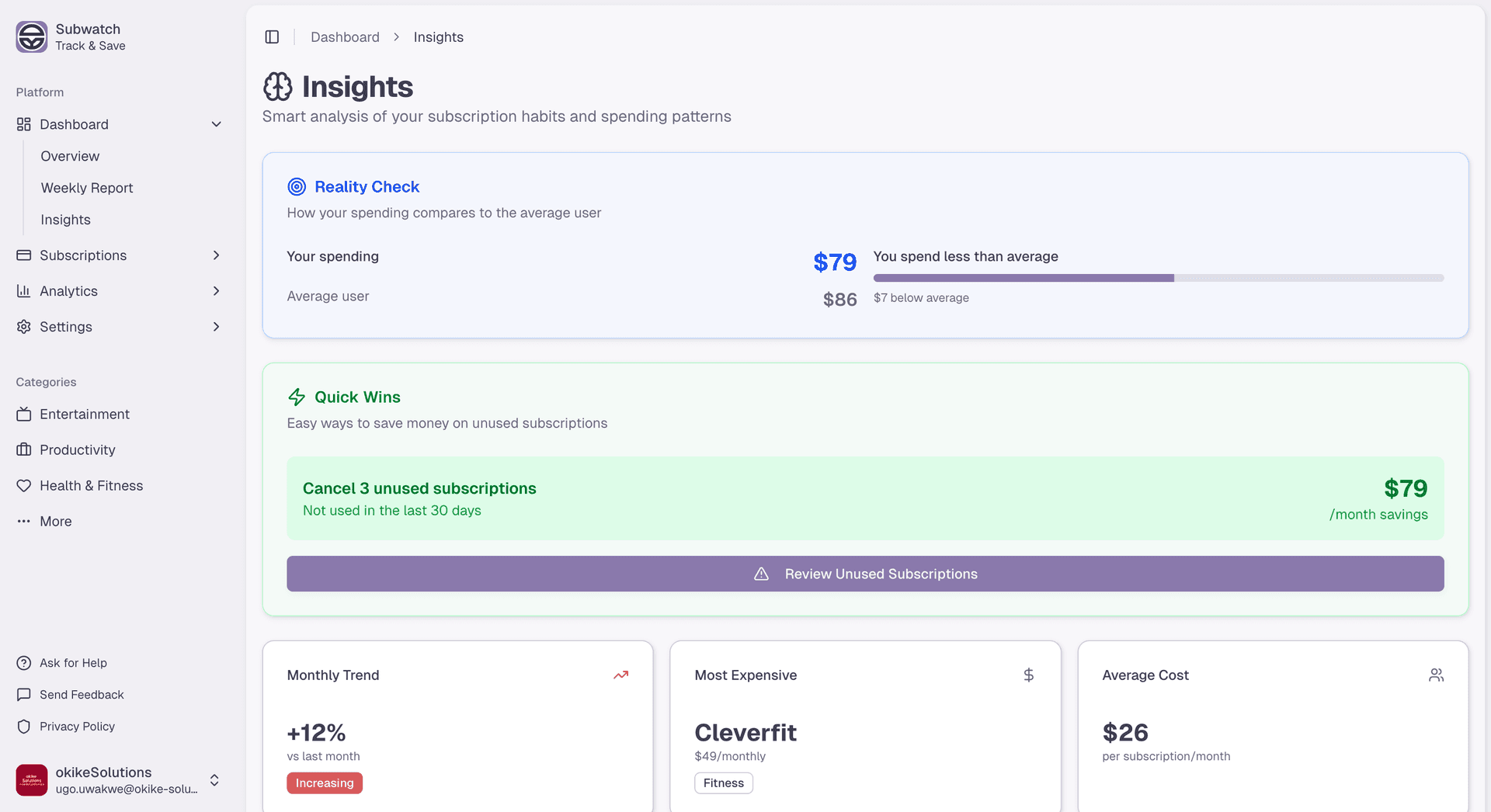Screen dimensions: 1491x812
Task: Click the Settings gear icon
Action: (23, 327)
